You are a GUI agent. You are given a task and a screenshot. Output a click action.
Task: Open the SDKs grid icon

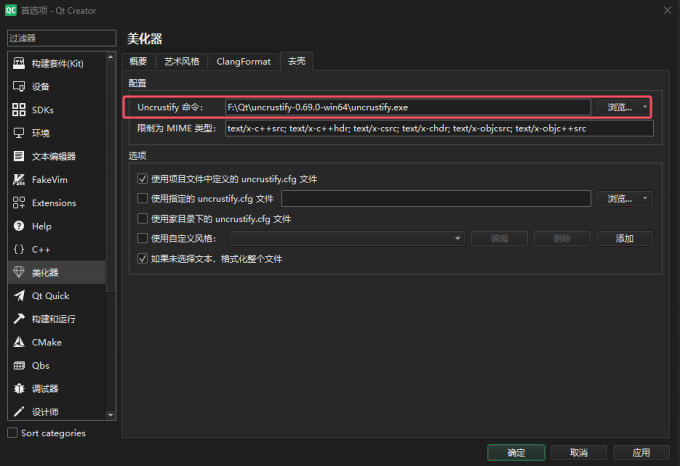19,110
